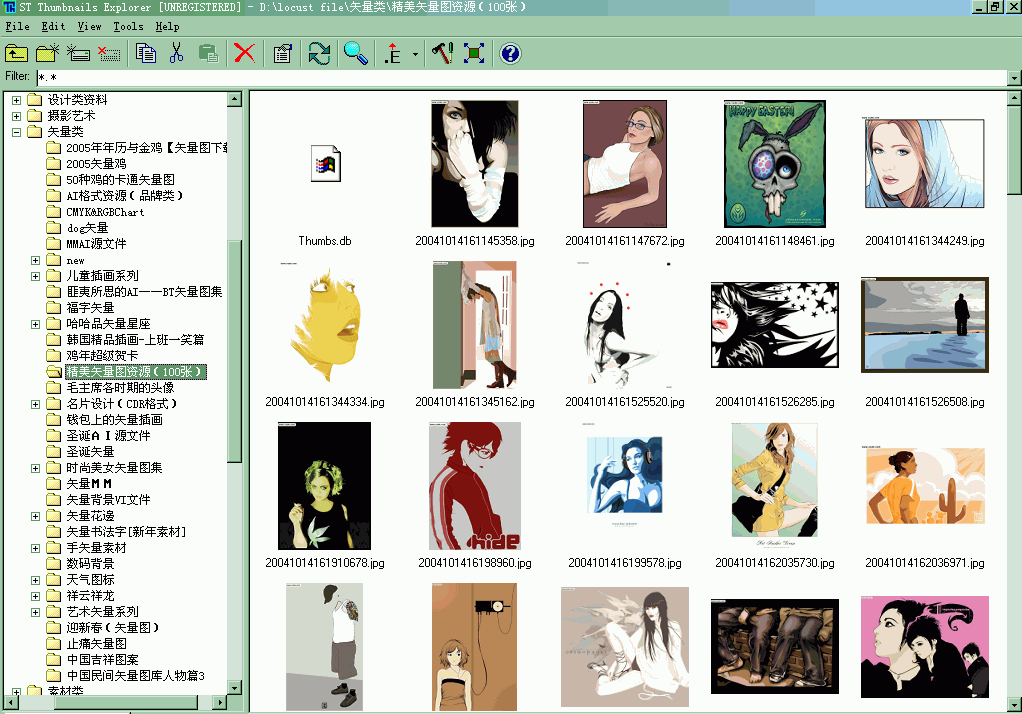Expand the 'new' folder node
Viewport: 1022px width, 714px height.
pyautogui.click(x=36, y=260)
